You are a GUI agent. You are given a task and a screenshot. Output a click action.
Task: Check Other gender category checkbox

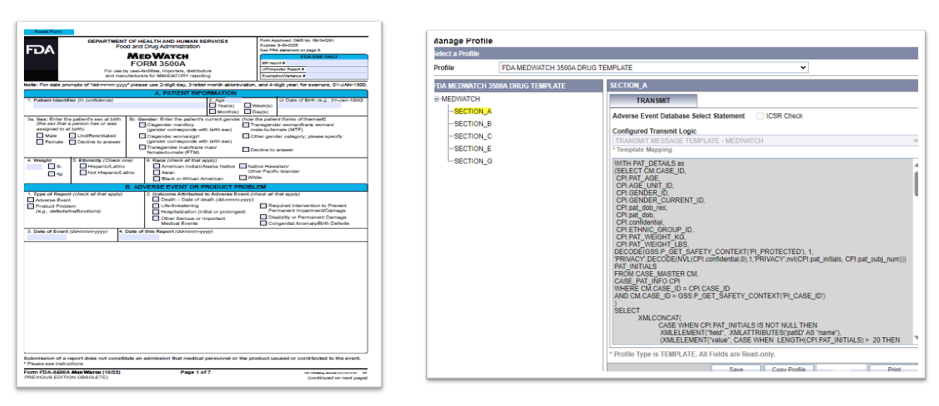click(x=246, y=136)
